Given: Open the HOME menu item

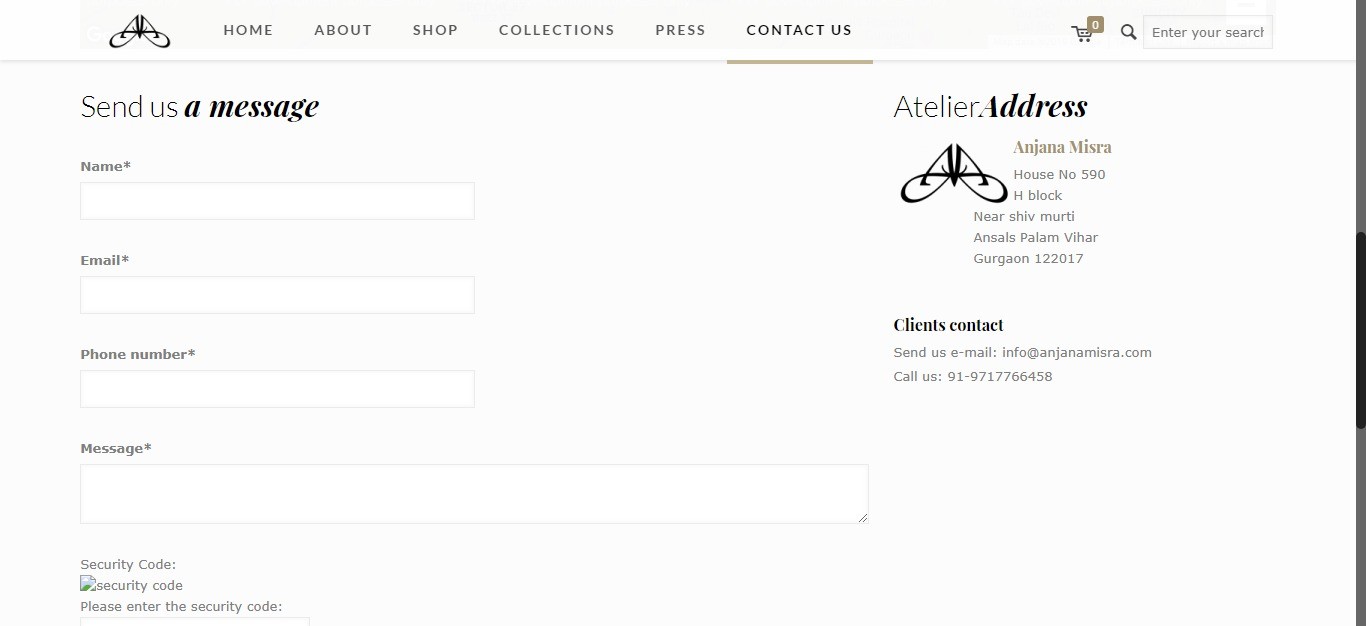Looking at the screenshot, I should (x=248, y=30).
